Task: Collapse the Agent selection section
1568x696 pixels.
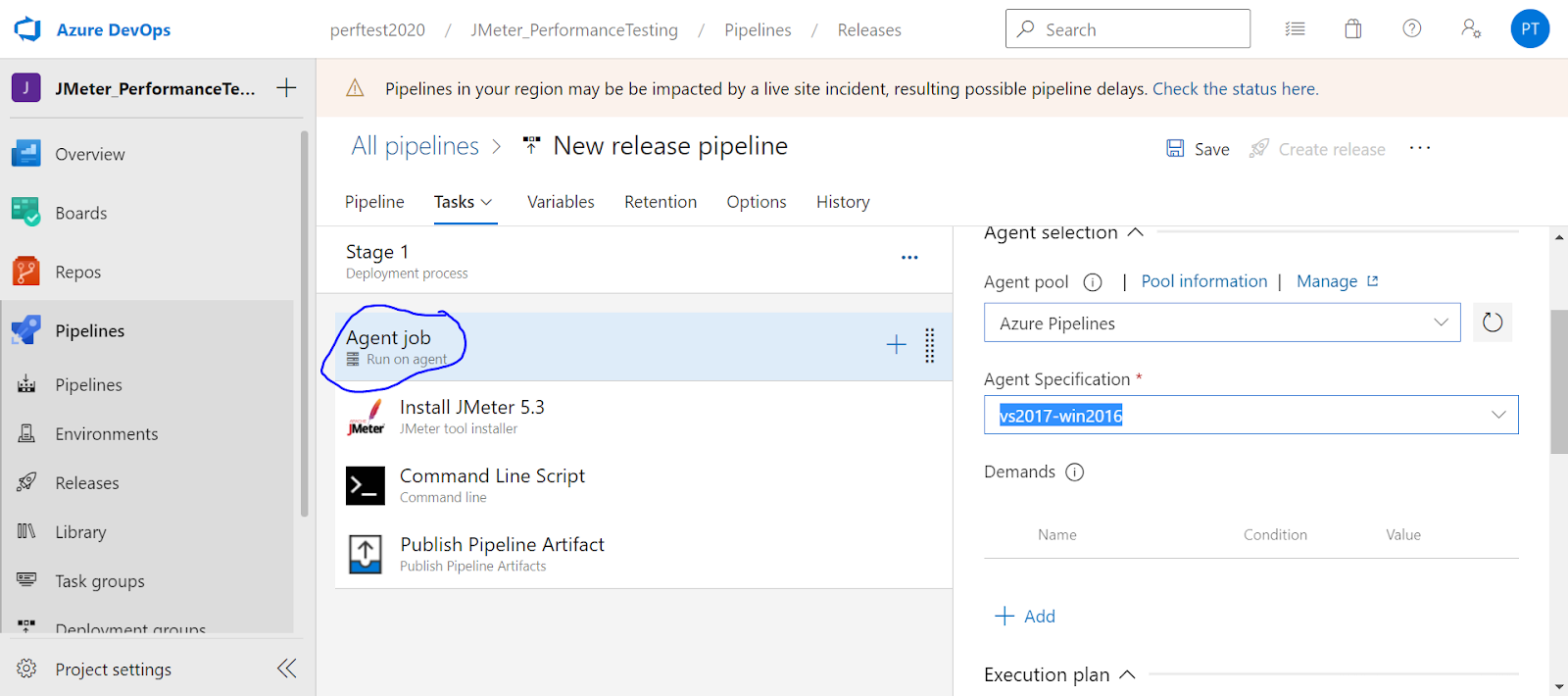Action: pos(1136,232)
